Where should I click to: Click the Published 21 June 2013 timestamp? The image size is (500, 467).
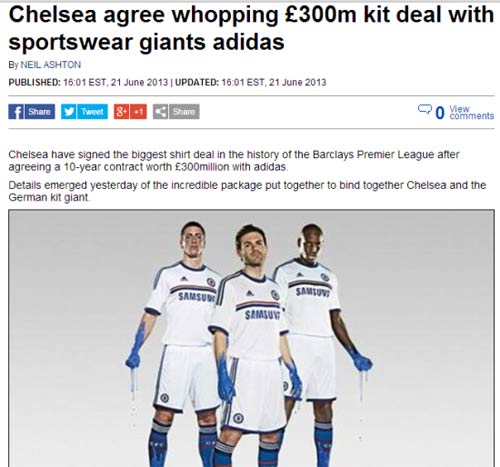coord(88,82)
